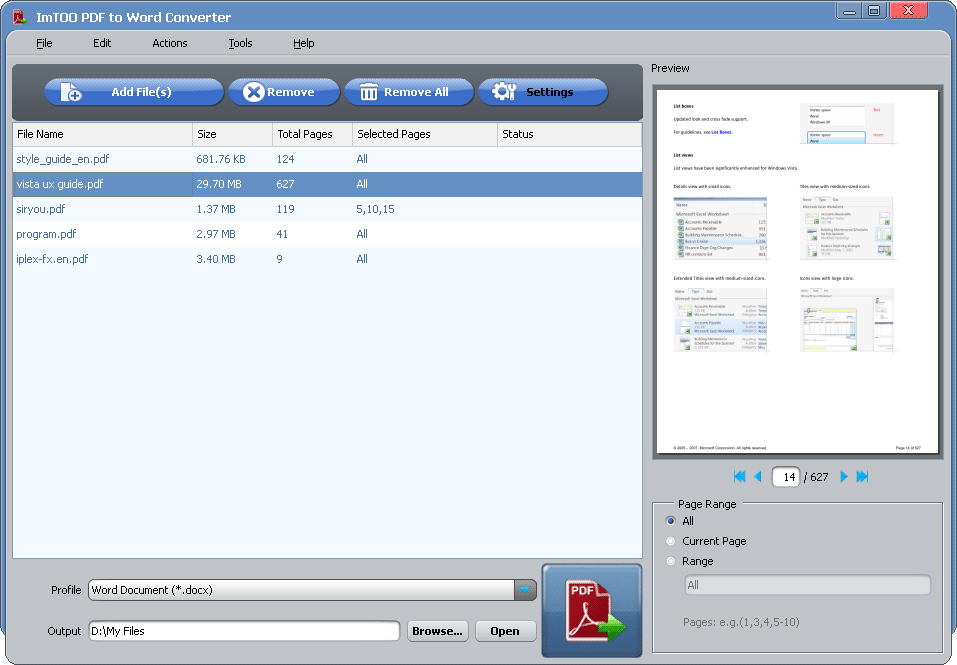Open the File menu
The image size is (957, 665).
[x=44, y=43]
